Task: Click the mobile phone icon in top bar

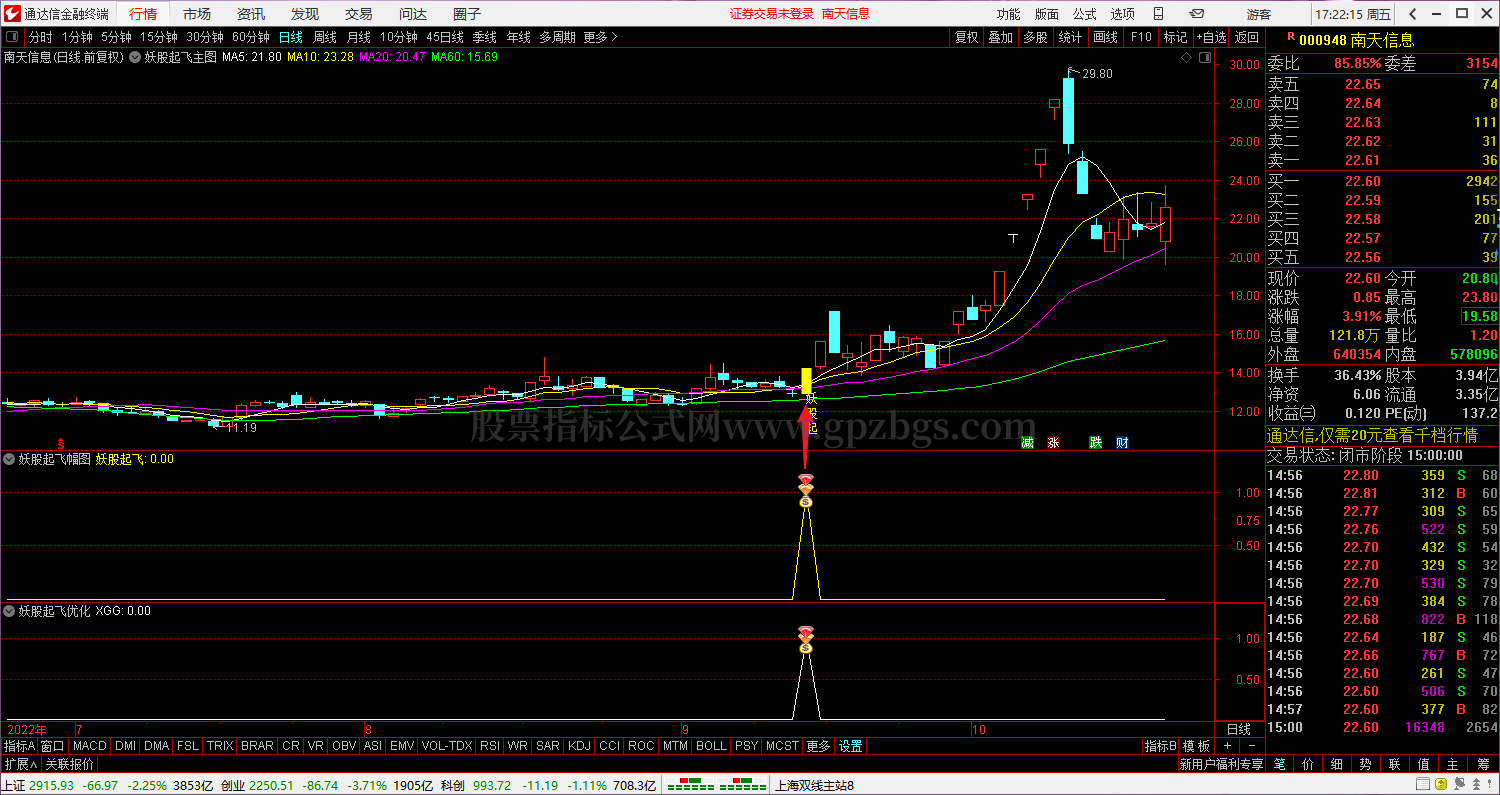Action: pyautogui.click(x=1158, y=14)
